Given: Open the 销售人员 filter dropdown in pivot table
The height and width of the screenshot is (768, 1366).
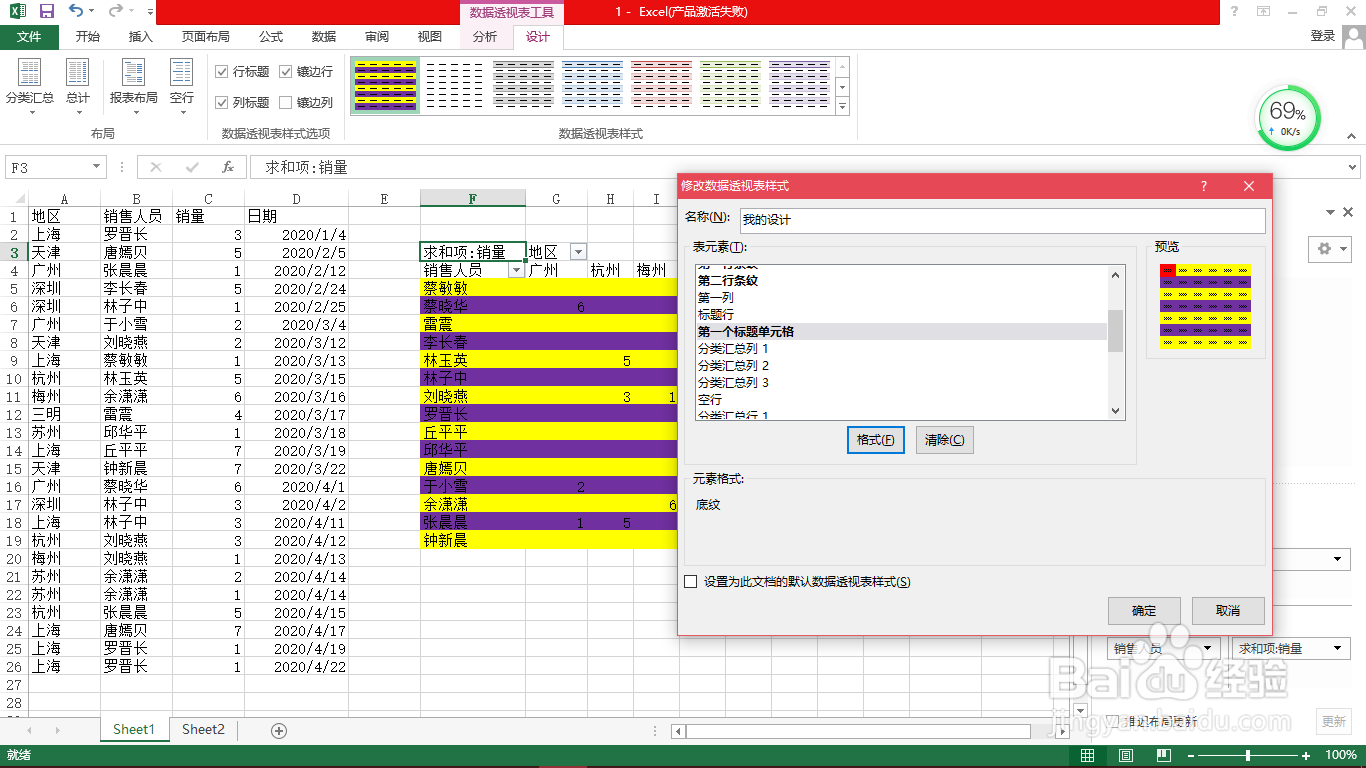Looking at the screenshot, I should pyautogui.click(x=516, y=270).
